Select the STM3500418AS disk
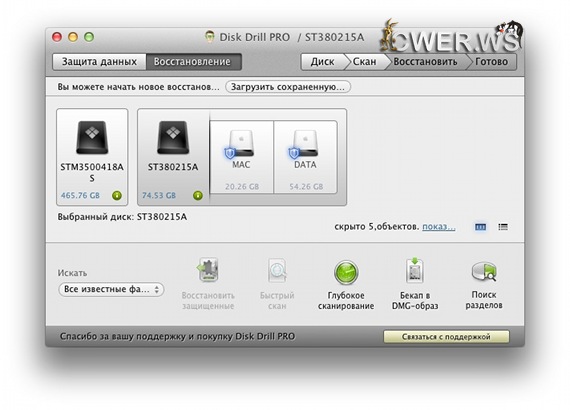This screenshot has width=570, height=410. tap(92, 157)
